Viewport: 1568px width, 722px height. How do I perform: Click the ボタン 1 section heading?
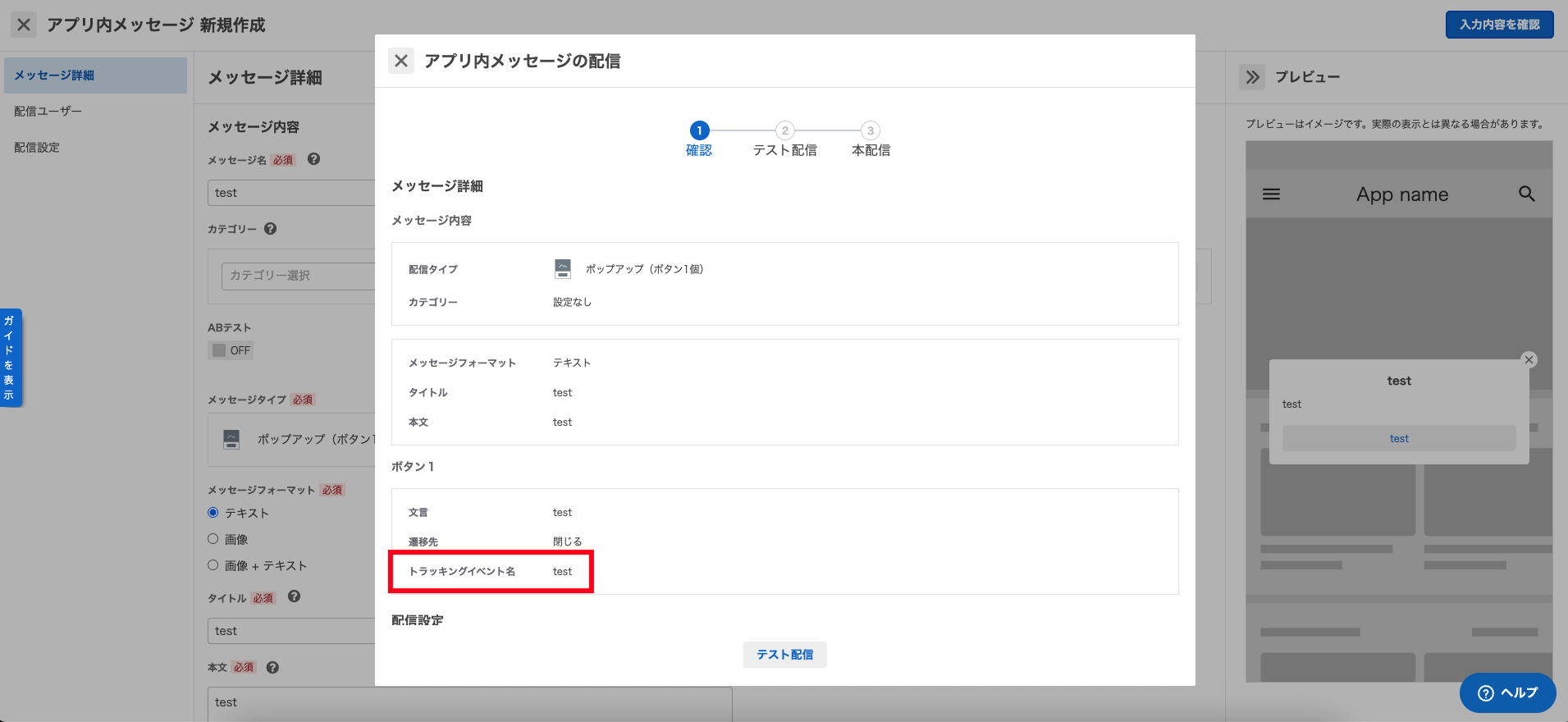(413, 466)
